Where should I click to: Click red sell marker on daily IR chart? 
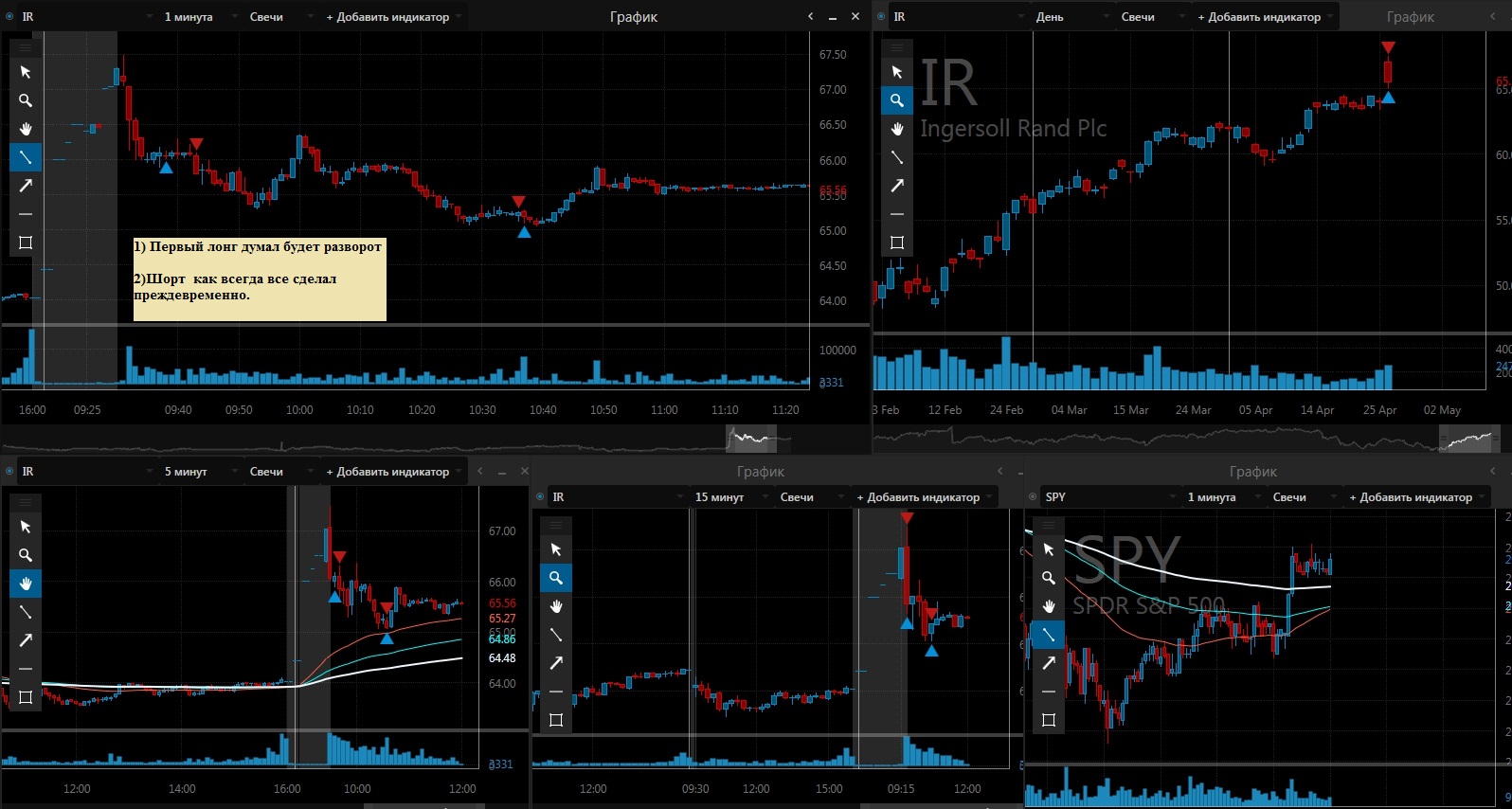1388,47
